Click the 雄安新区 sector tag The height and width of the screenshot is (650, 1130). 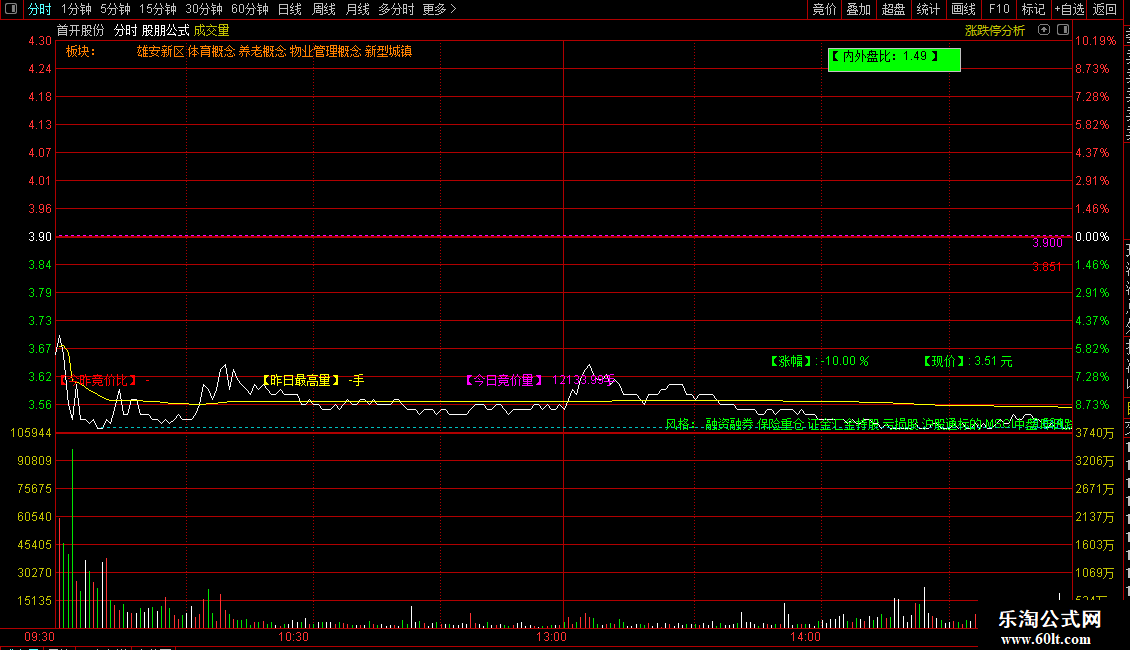point(160,51)
